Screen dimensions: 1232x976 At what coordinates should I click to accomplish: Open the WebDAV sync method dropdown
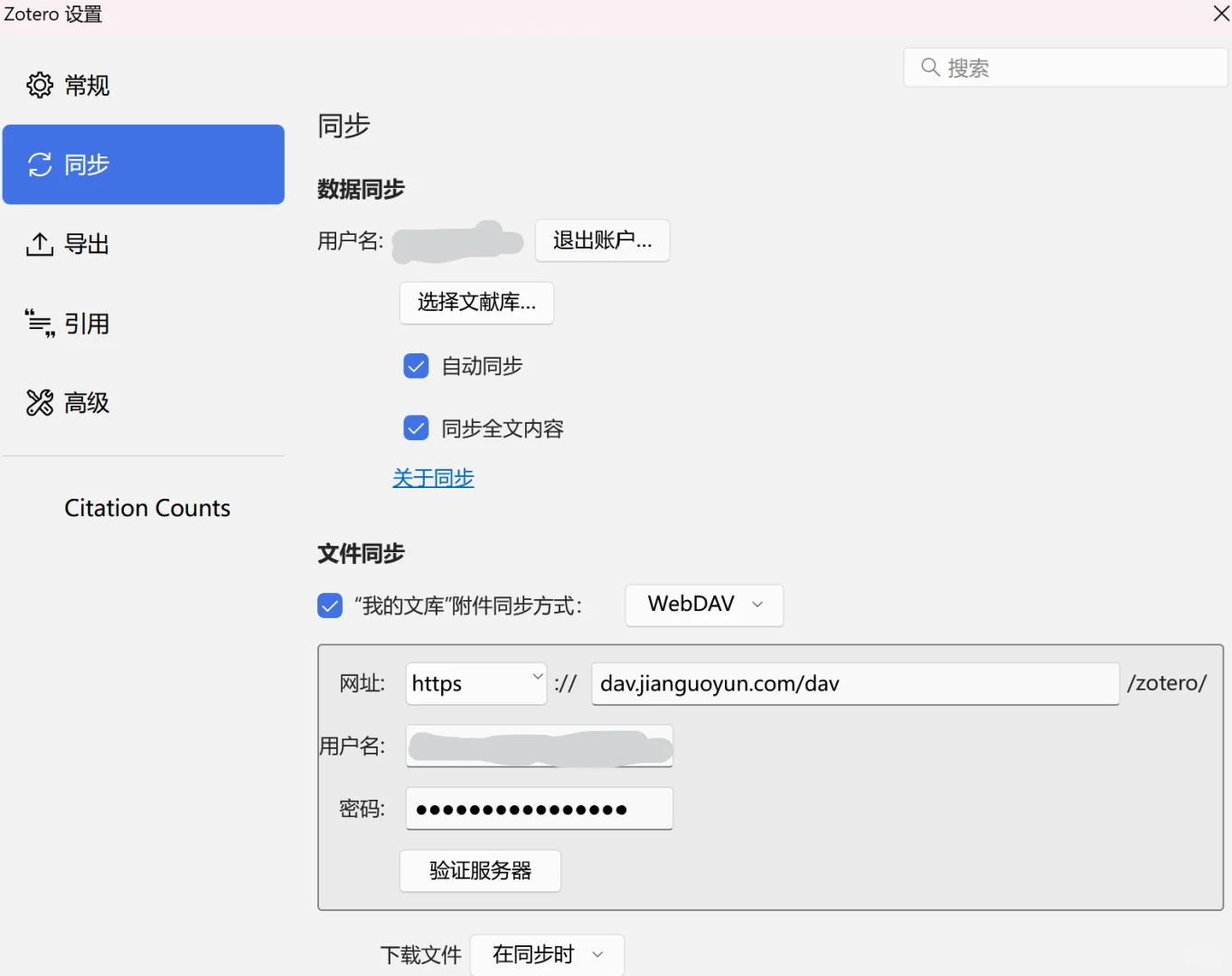(703, 605)
